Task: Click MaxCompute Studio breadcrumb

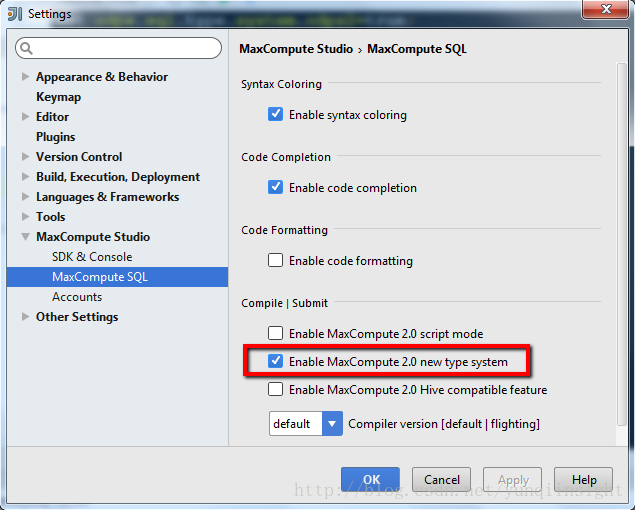Action: (x=296, y=49)
